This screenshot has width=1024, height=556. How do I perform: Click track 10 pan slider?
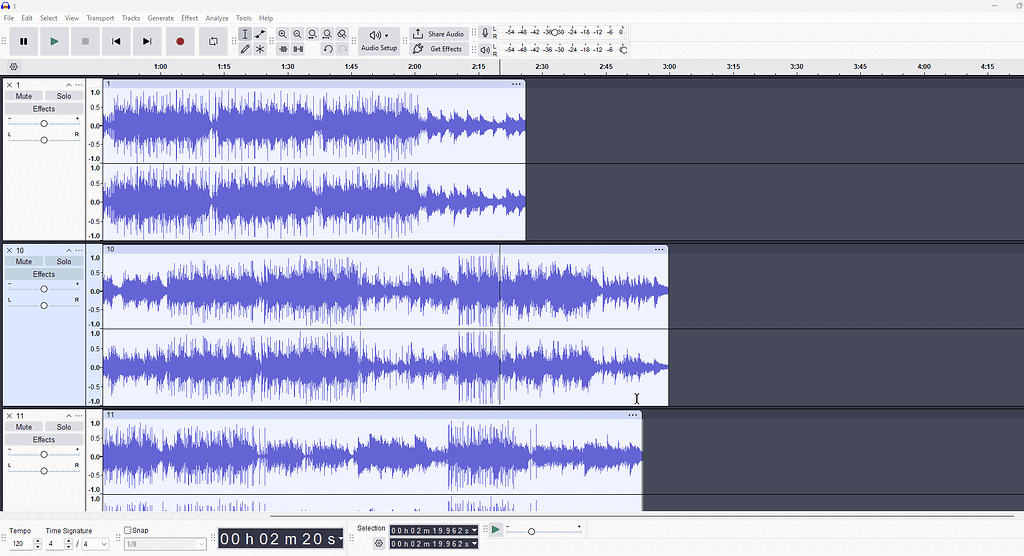tap(44, 306)
